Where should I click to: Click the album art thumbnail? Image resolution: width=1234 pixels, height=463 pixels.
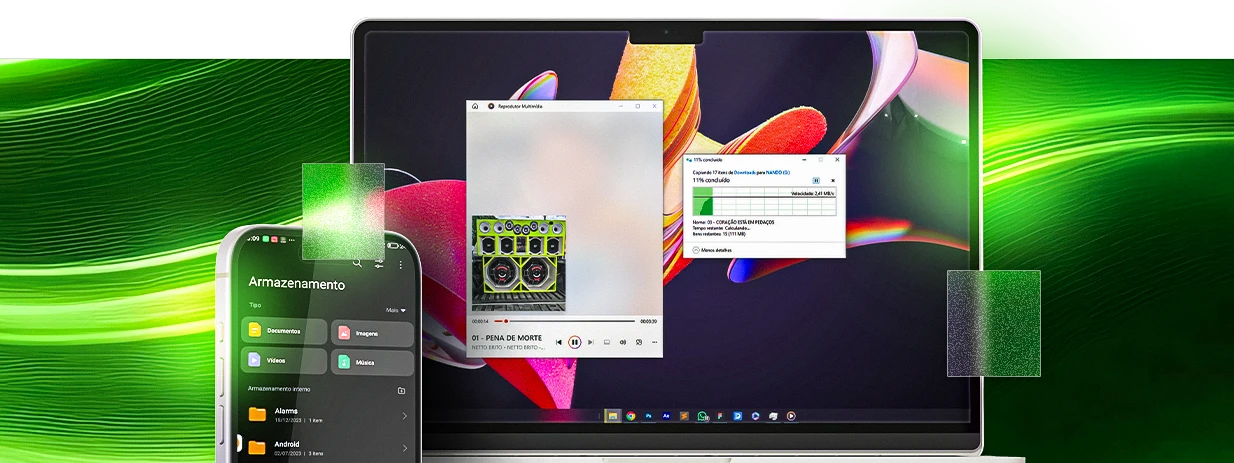[520, 264]
